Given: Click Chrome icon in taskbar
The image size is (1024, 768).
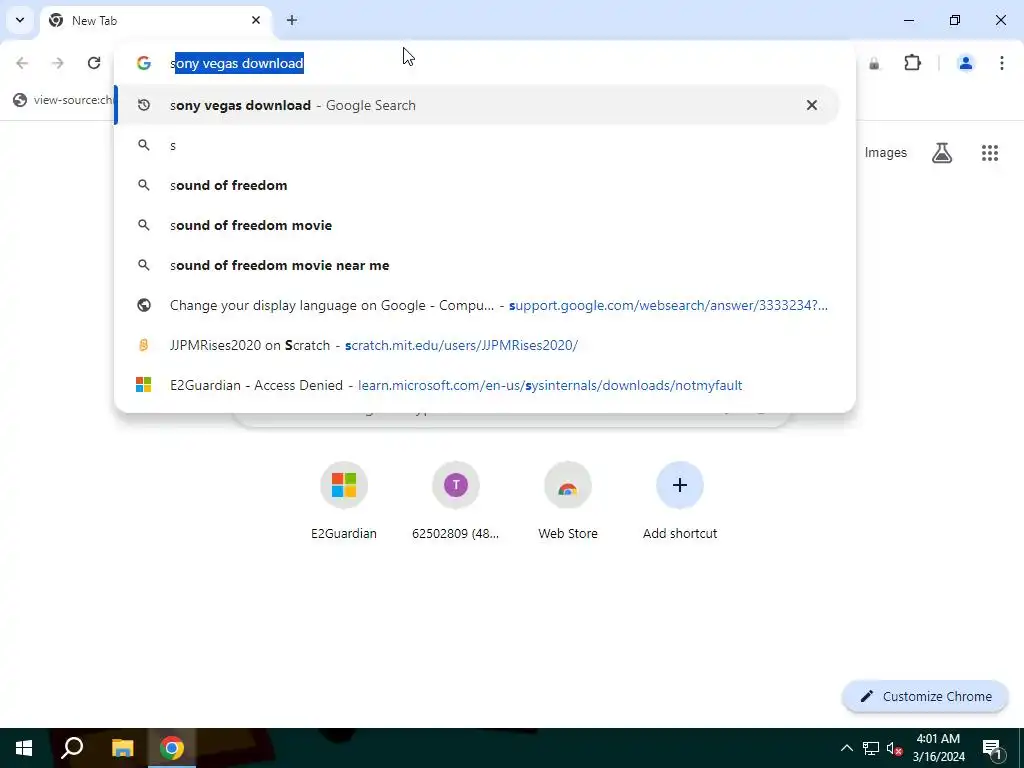Looking at the screenshot, I should (172, 748).
